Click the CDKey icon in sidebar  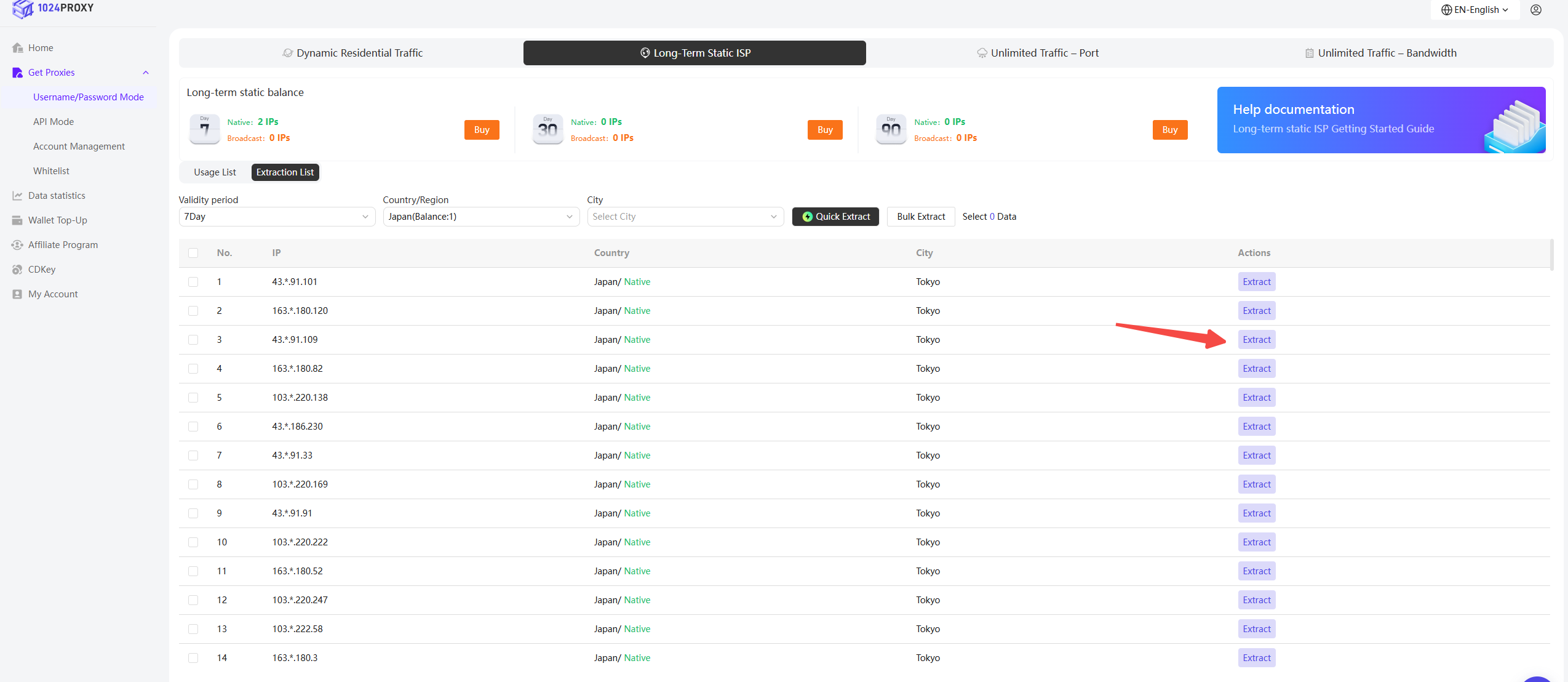click(17, 270)
